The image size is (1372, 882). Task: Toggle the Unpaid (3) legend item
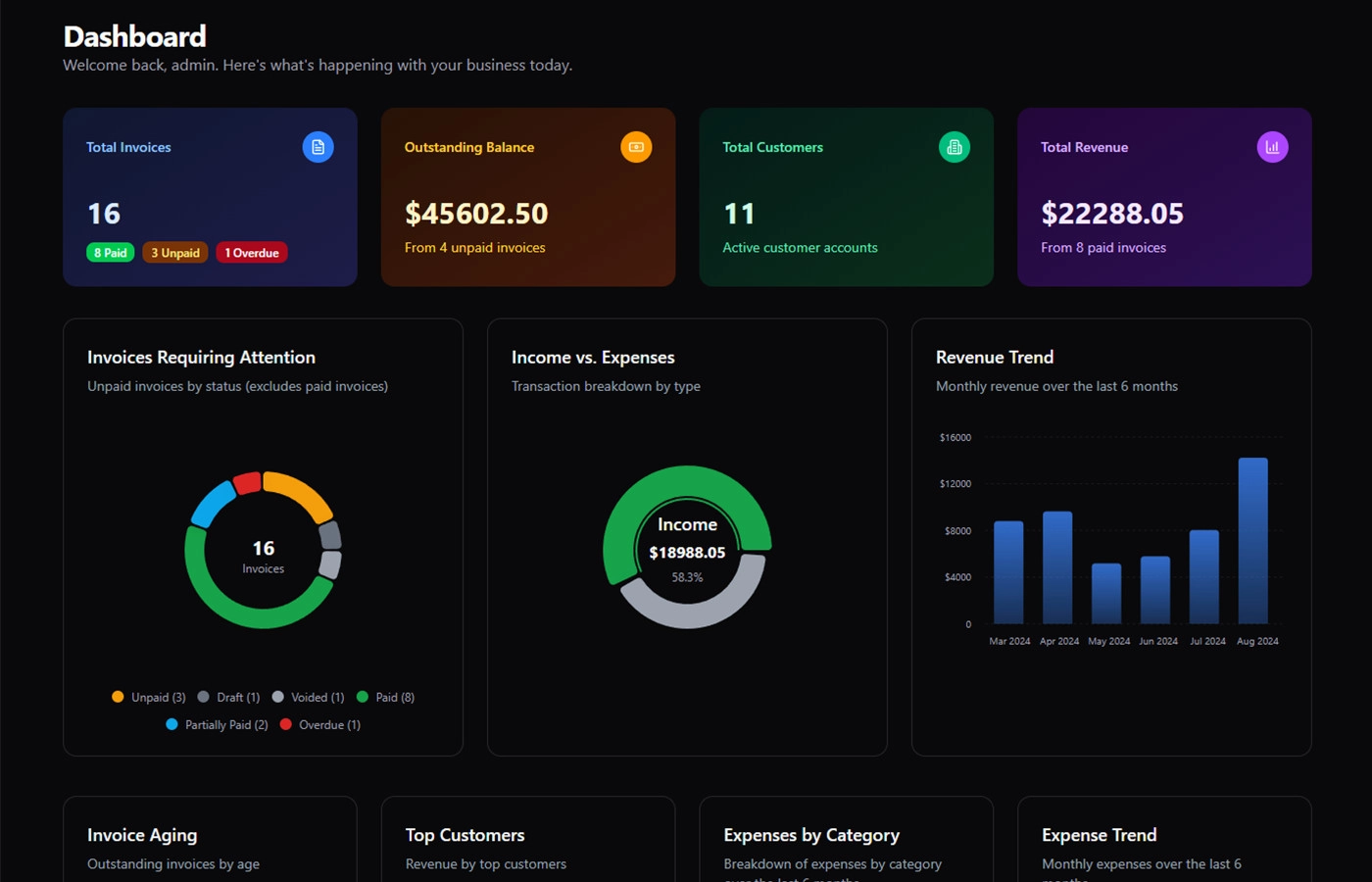point(148,697)
